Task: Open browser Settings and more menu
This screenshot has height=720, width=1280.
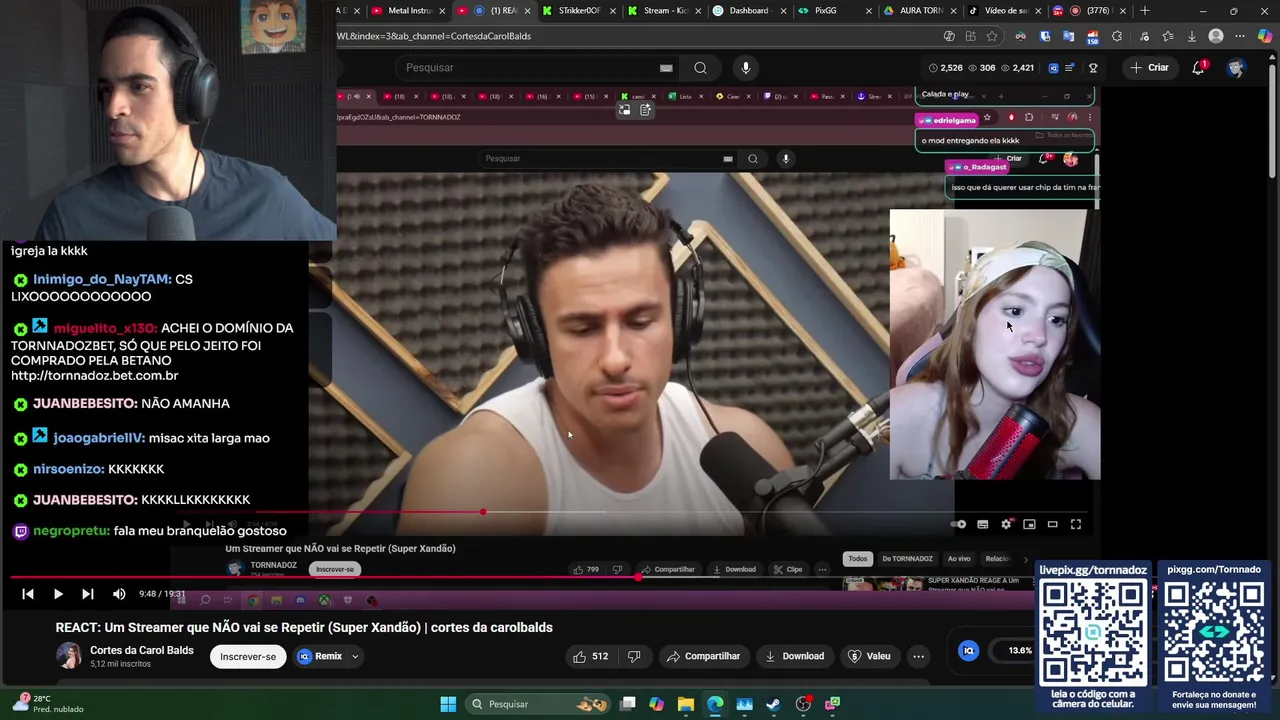Action: 1240,36
